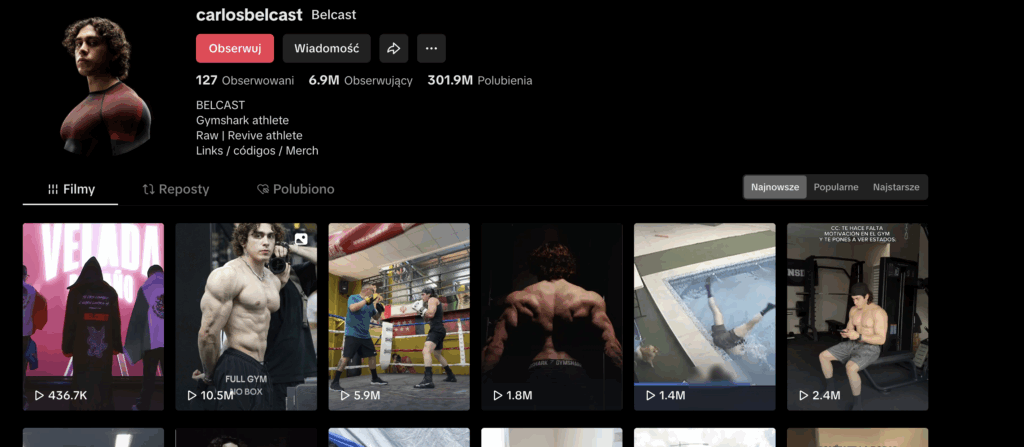This screenshot has width=1024, height=447.
Task: Open the Reposty tab
Action: [x=175, y=189]
